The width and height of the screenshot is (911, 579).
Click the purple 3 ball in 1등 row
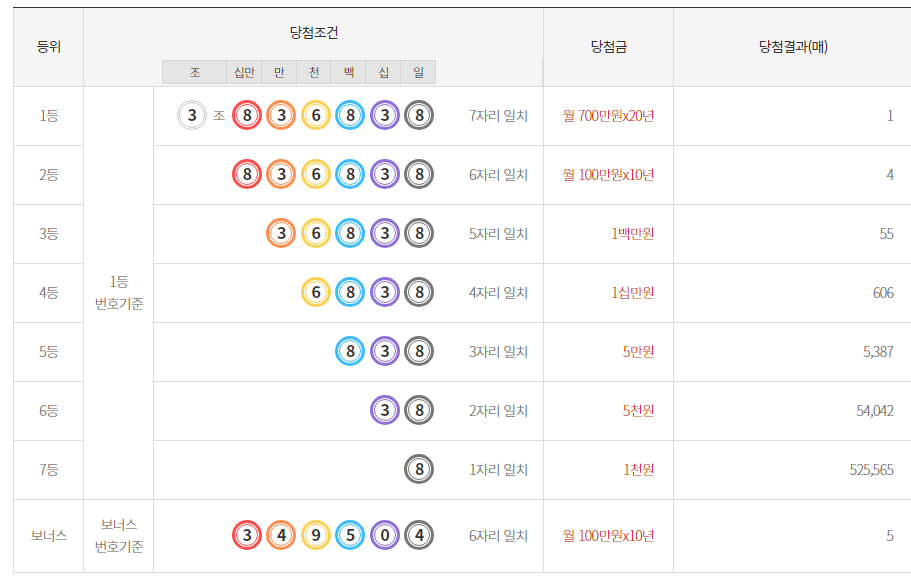pos(385,115)
